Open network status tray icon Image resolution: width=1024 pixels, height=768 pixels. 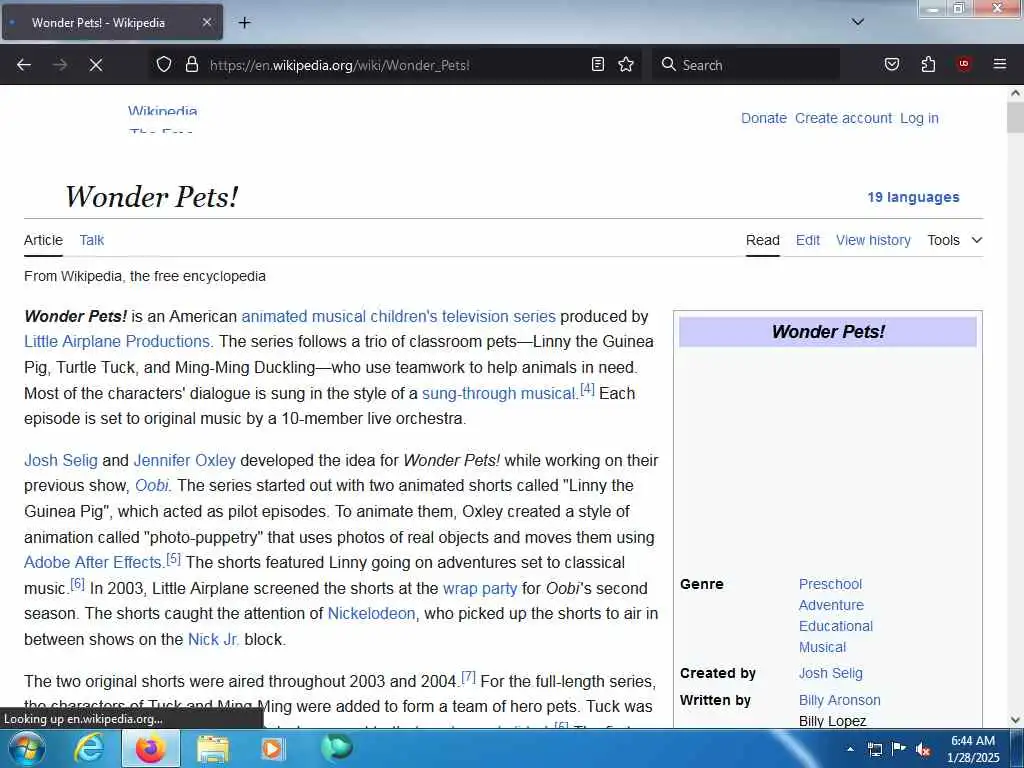point(874,749)
